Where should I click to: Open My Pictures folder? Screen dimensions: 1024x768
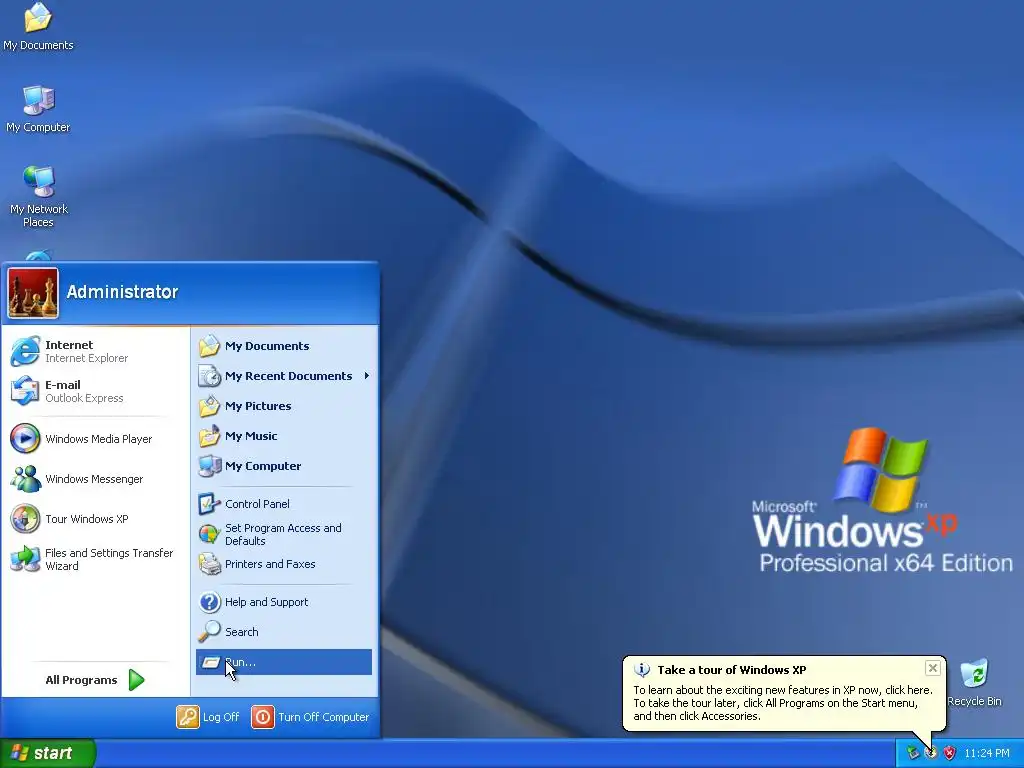[x=283, y=406]
